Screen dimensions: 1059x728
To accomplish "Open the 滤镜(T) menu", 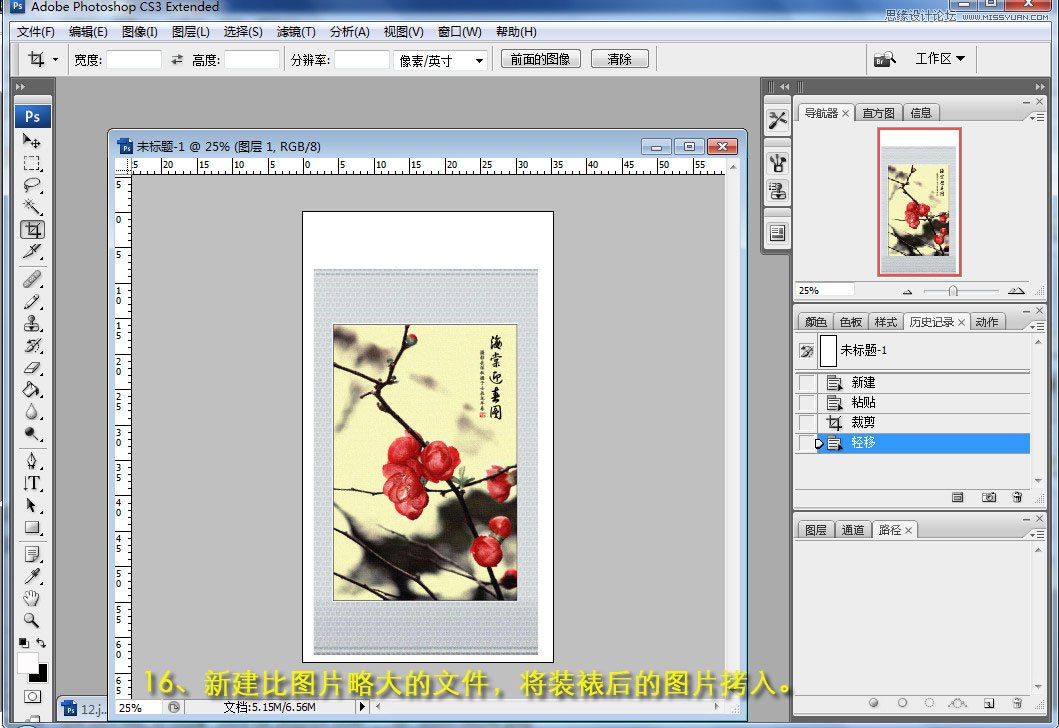I will tap(296, 32).
